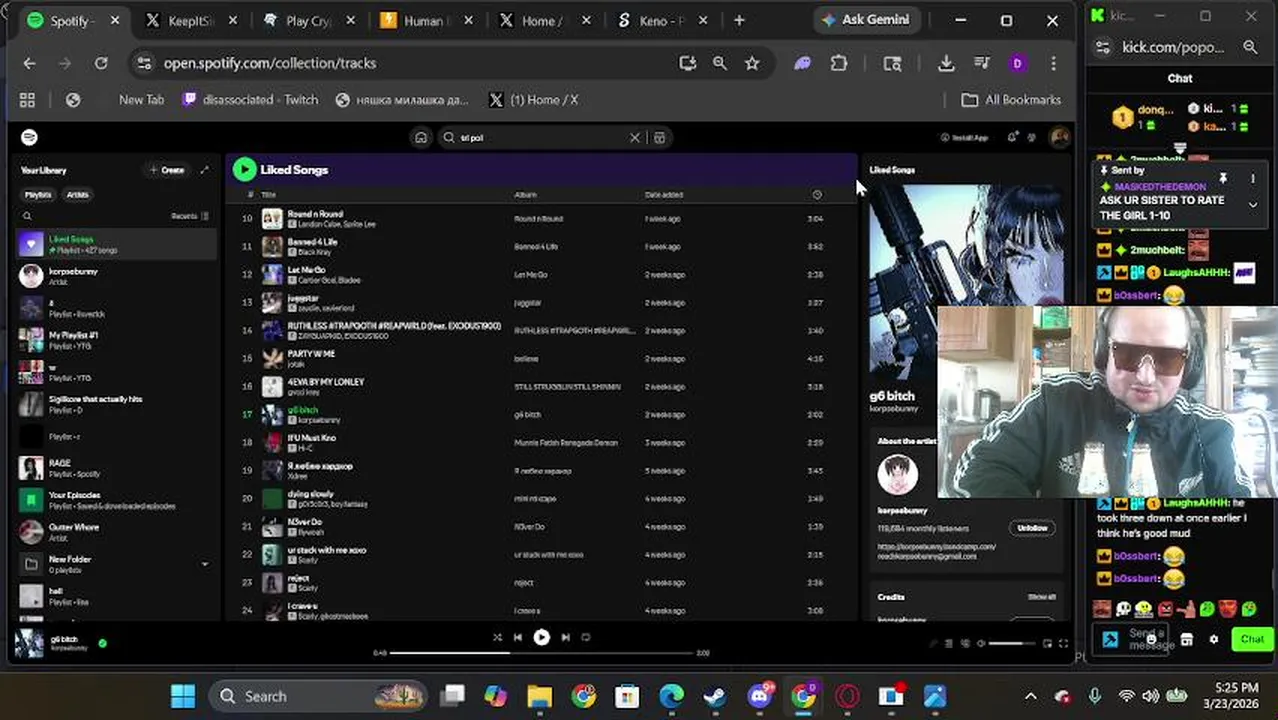Open Sigilkore that actually hits playlist
Image resolution: width=1278 pixels, height=720 pixels.
coord(116,404)
